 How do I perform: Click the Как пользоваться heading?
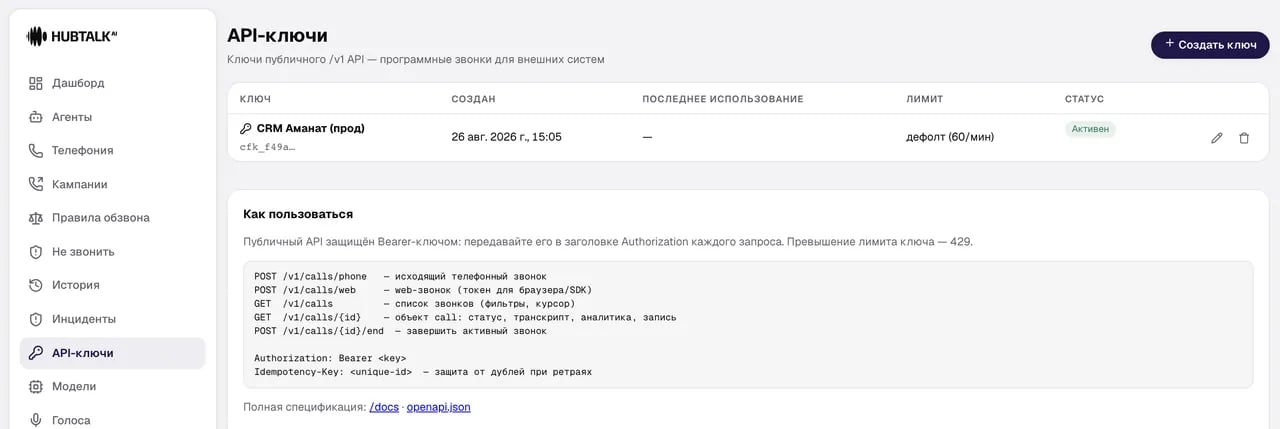[298, 214]
